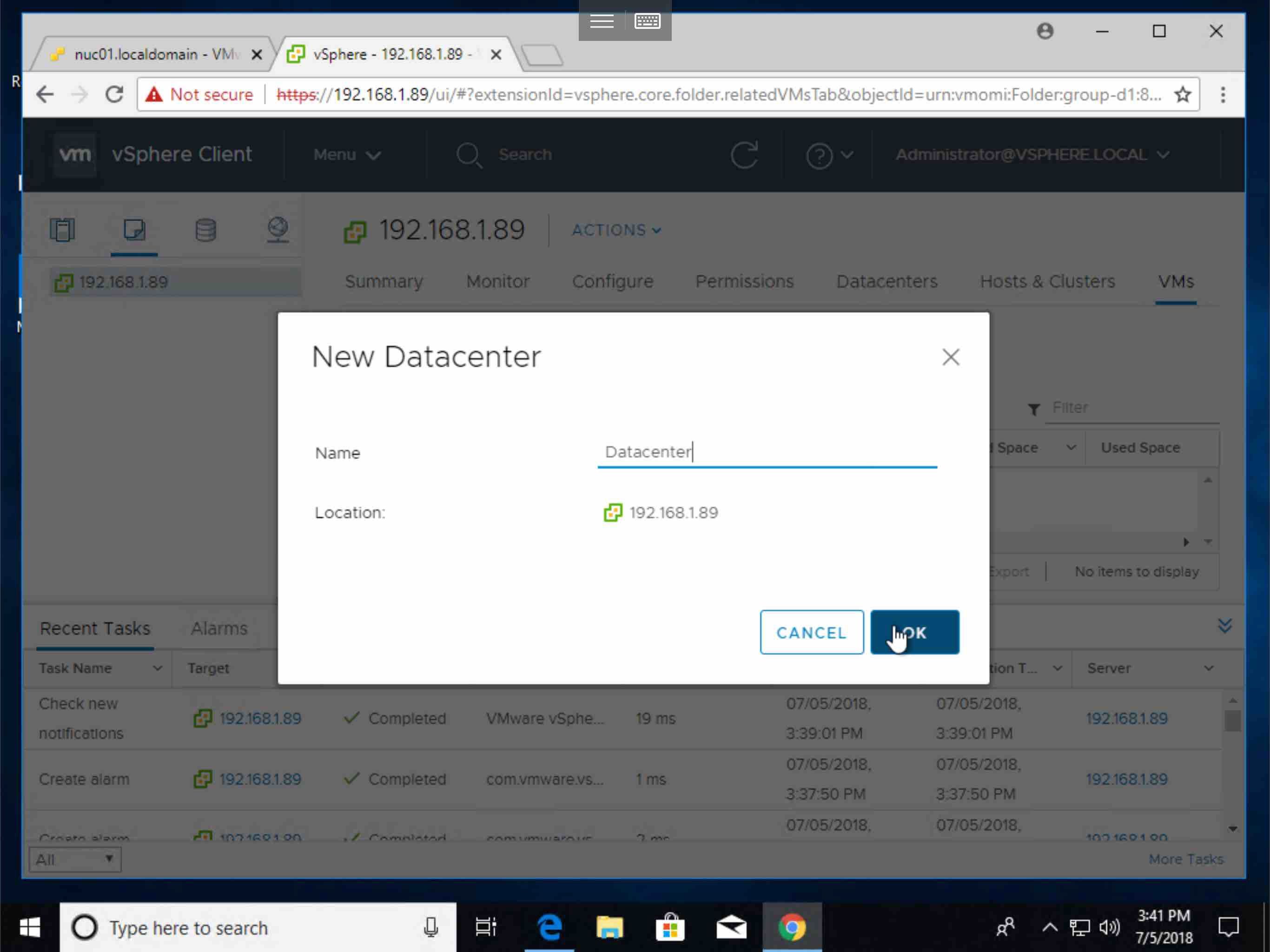
Task: Open Microsoft Store from taskbar
Action: click(670, 927)
